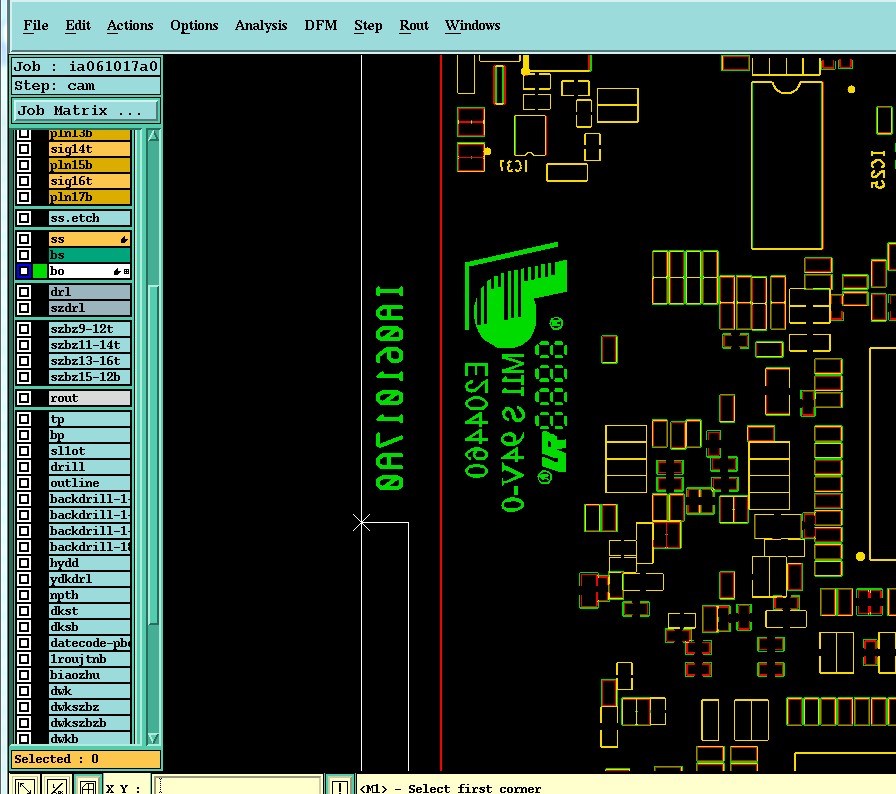This screenshot has height=794, width=896.
Task: Select the bs layer name
Action: click(90, 255)
